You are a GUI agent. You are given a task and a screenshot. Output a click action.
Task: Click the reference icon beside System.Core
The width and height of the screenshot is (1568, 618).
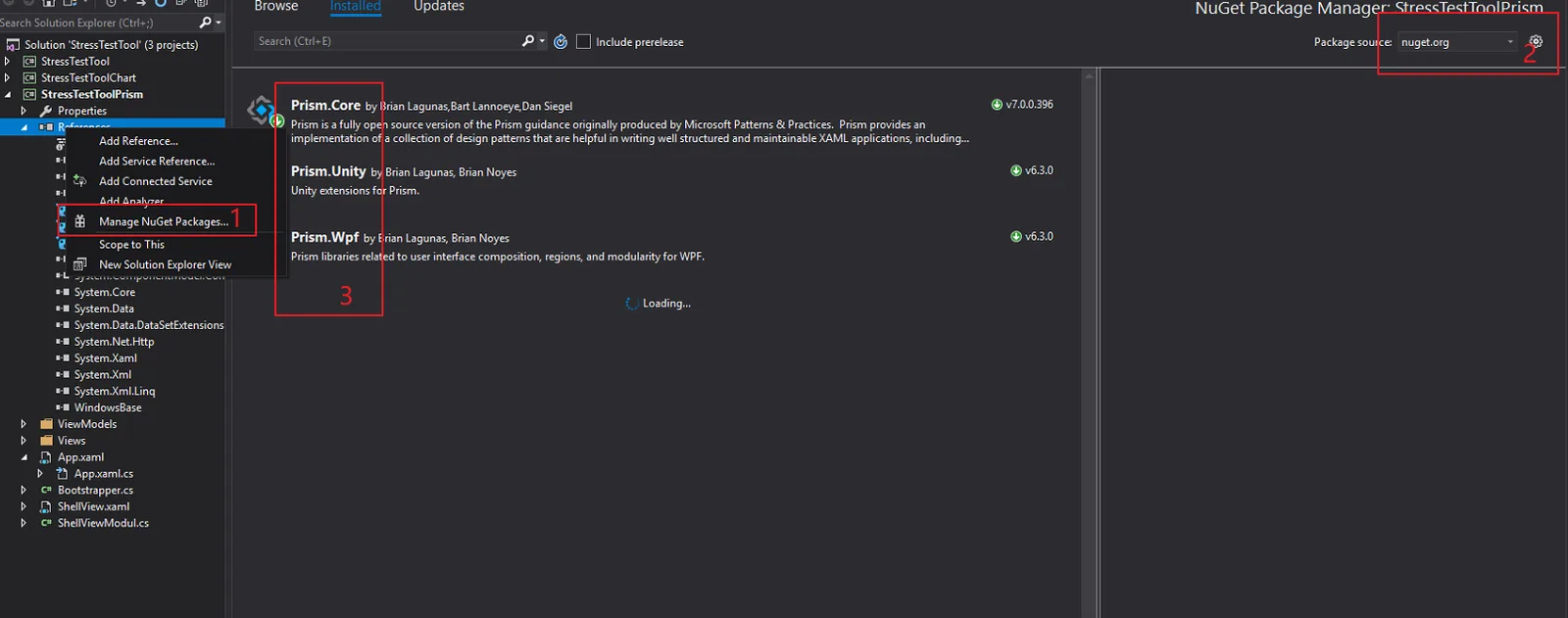(63, 292)
